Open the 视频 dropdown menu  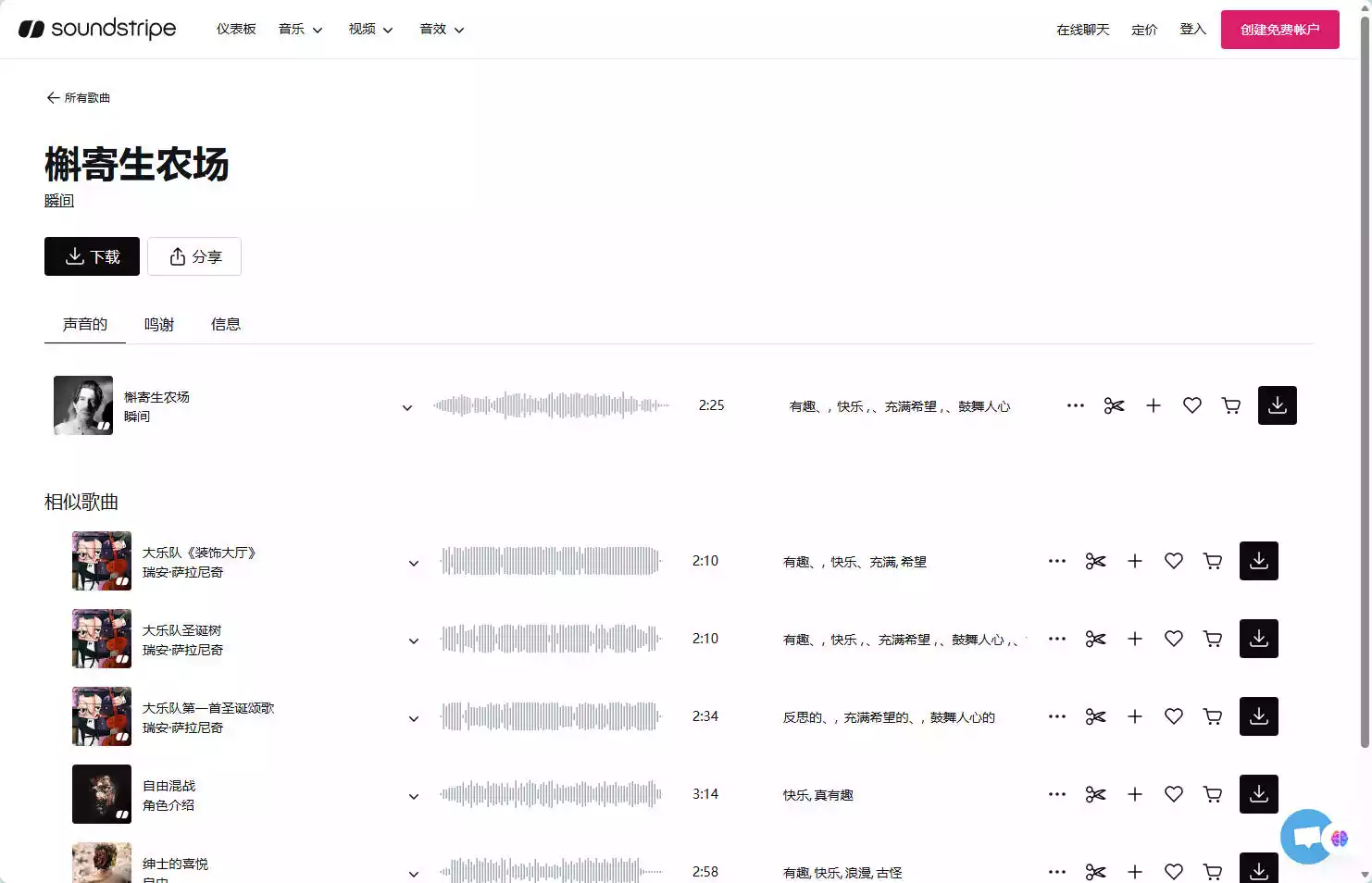(370, 30)
